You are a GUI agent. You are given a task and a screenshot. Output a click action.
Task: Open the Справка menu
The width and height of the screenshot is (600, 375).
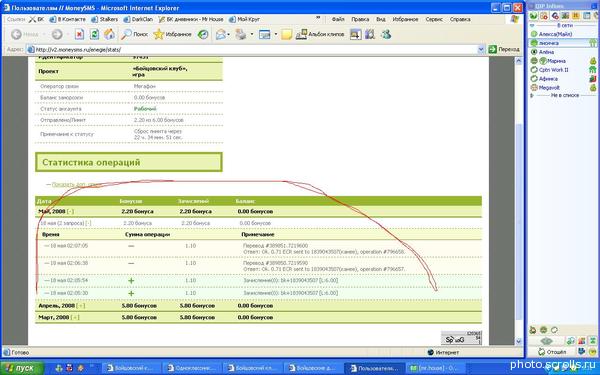click(460, 19)
